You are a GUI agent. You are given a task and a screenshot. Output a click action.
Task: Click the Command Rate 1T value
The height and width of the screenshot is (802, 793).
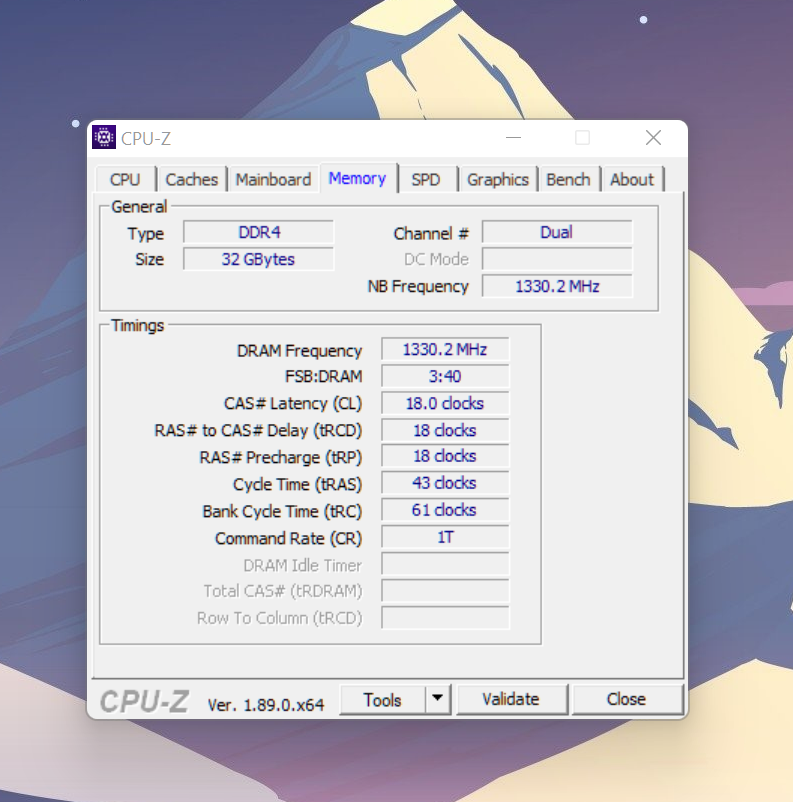coord(446,537)
